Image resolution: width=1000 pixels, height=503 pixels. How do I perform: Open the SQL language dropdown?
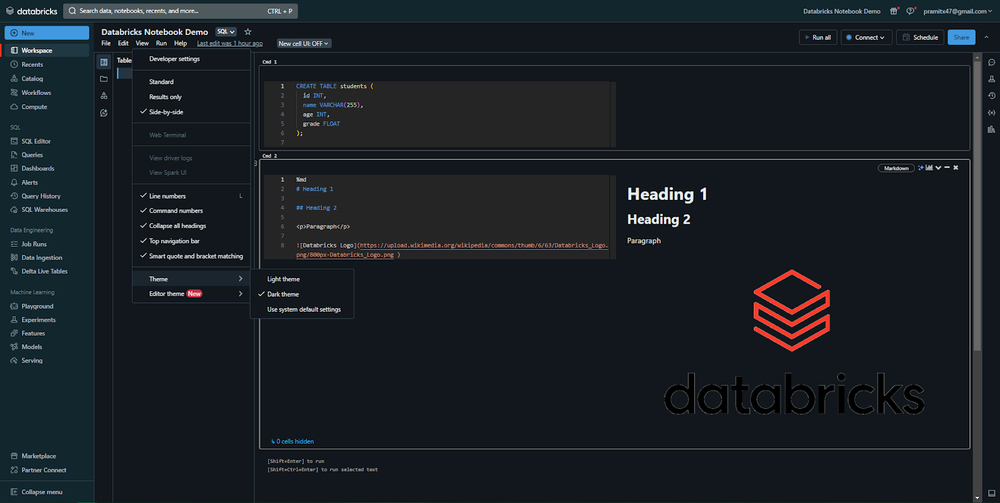[x=226, y=32]
